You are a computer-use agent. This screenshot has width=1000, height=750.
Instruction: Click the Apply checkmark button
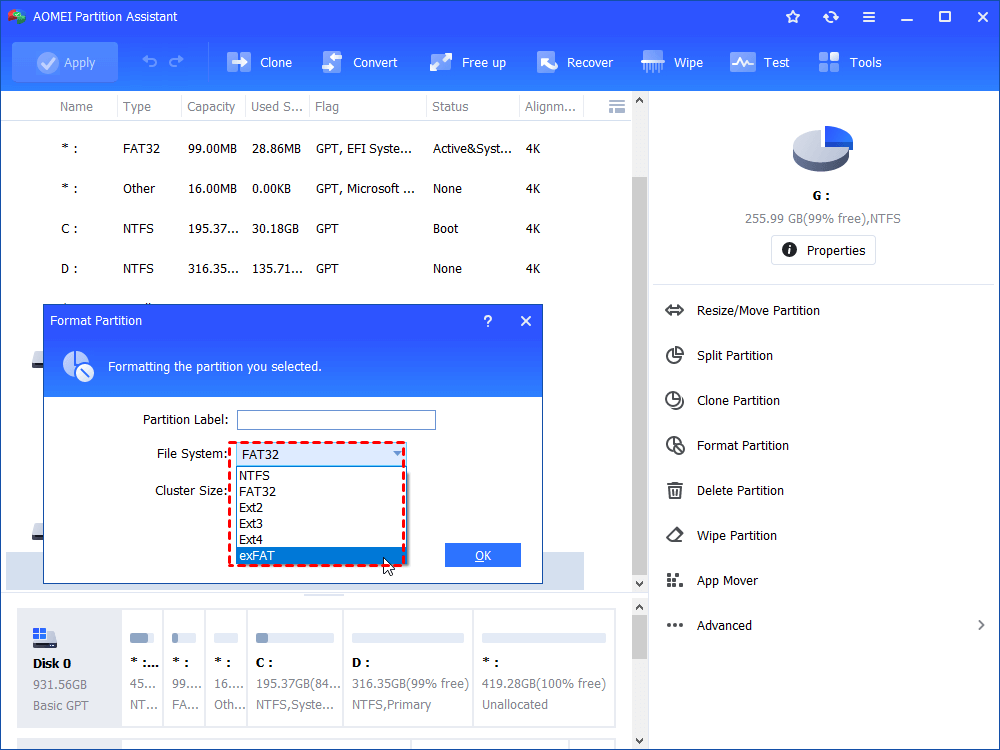click(x=65, y=62)
